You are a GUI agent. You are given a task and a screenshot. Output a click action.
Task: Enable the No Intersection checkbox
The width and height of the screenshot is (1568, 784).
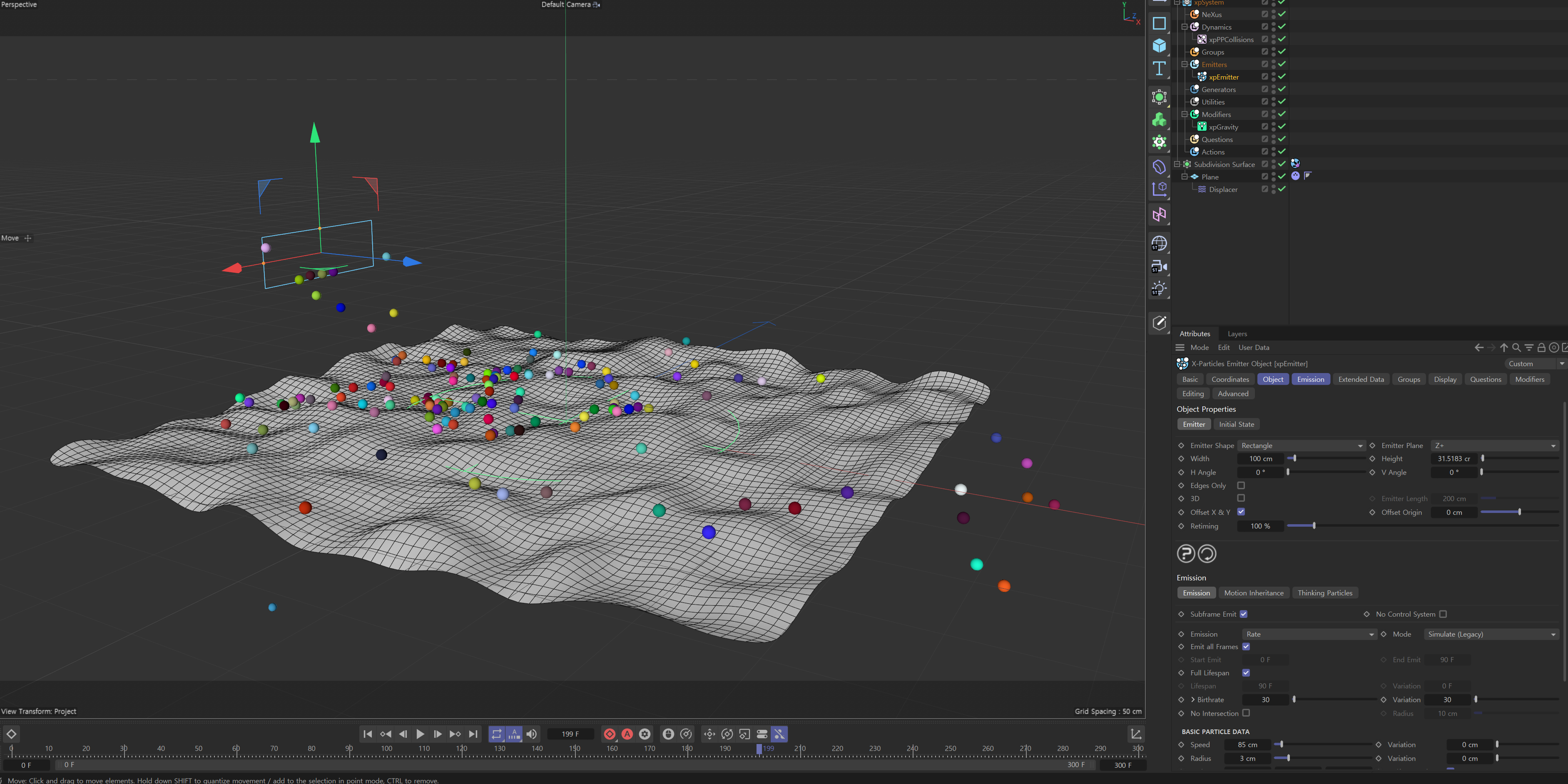(1246, 713)
